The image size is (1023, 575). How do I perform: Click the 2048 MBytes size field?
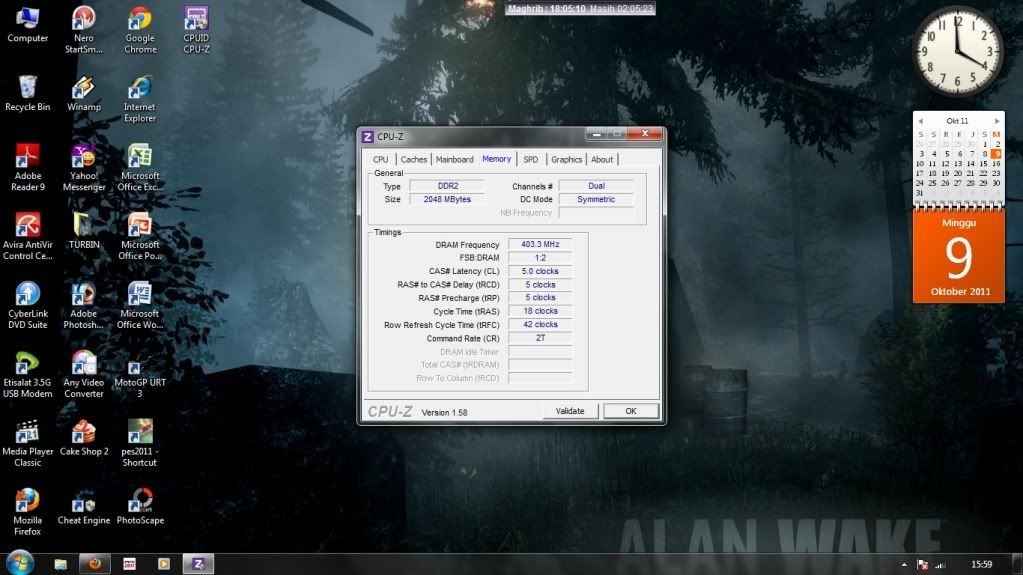(448, 199)
